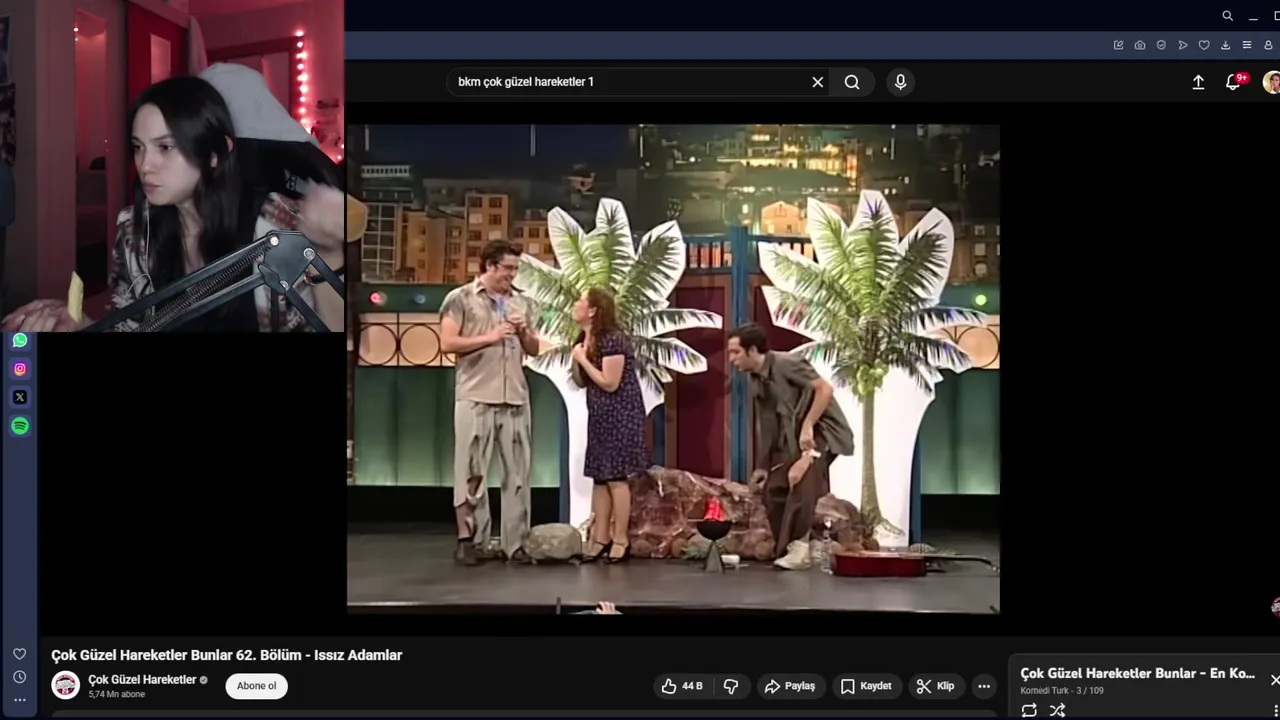The image size is (1280, 720).
Task: Open Instagram from the browser sidebar
Action: click(20, 369)
